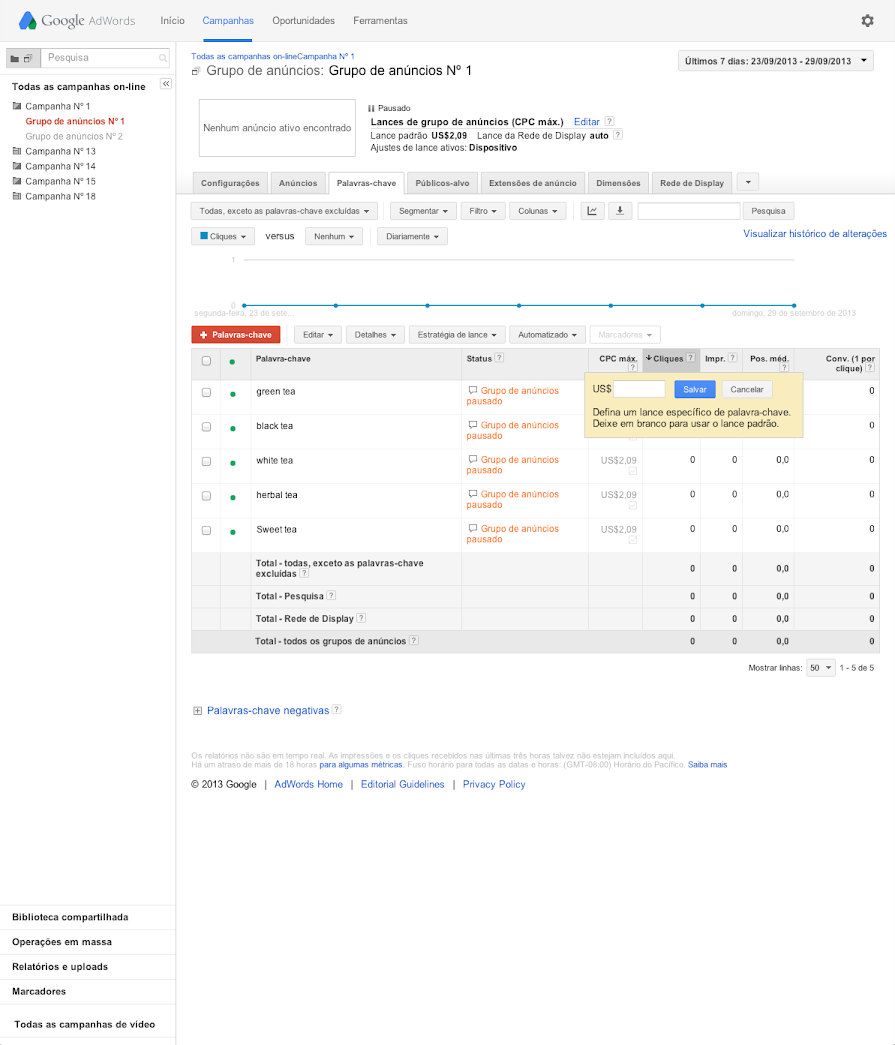Screen dimensions: 895x1045
Task: Click green status dot for black tea
Action: pyautogui.click(x=233, y=429)
